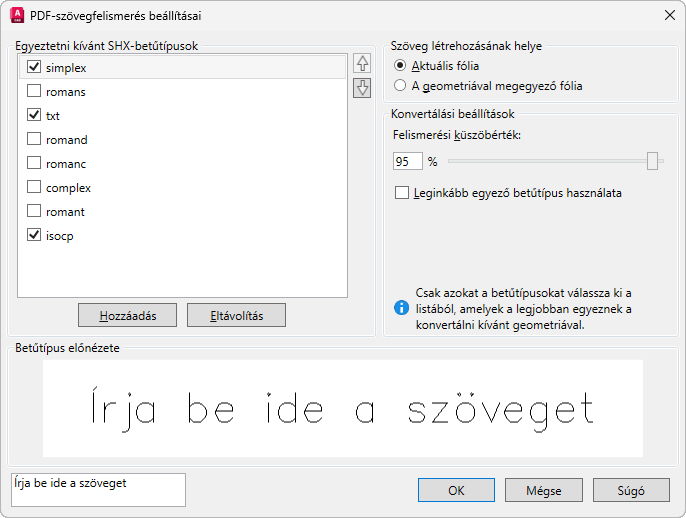Uncheck the simplex font checkbox
Screen dimensions: 686x518
(34, 67)
